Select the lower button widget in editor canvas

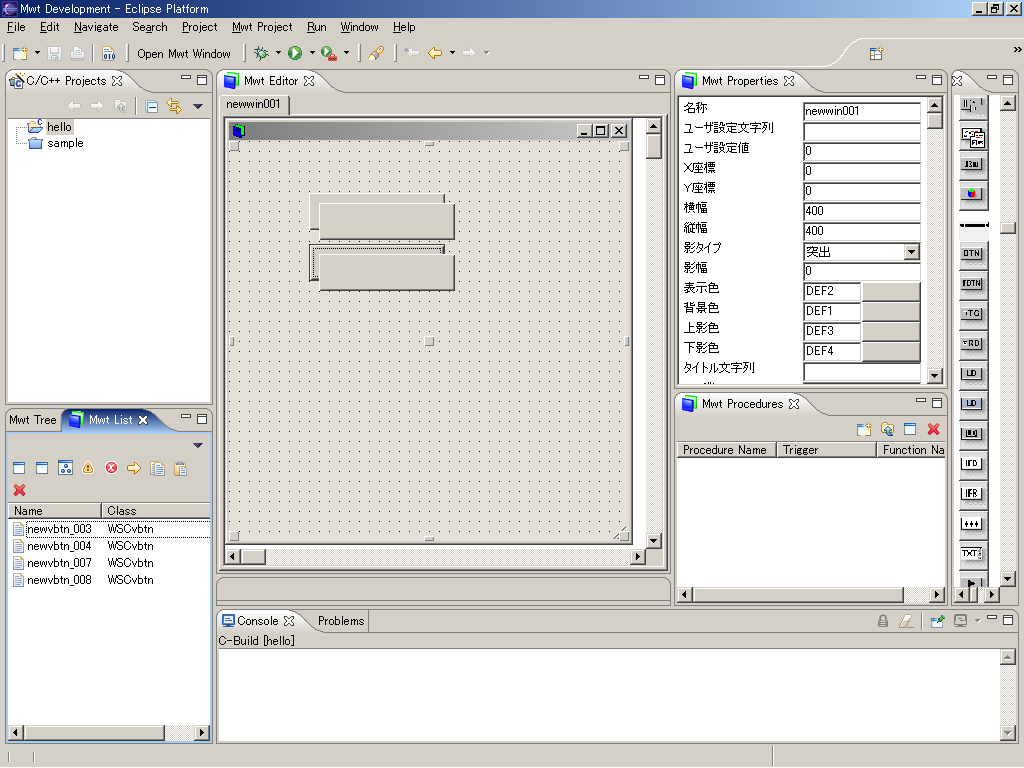(387, 272)
